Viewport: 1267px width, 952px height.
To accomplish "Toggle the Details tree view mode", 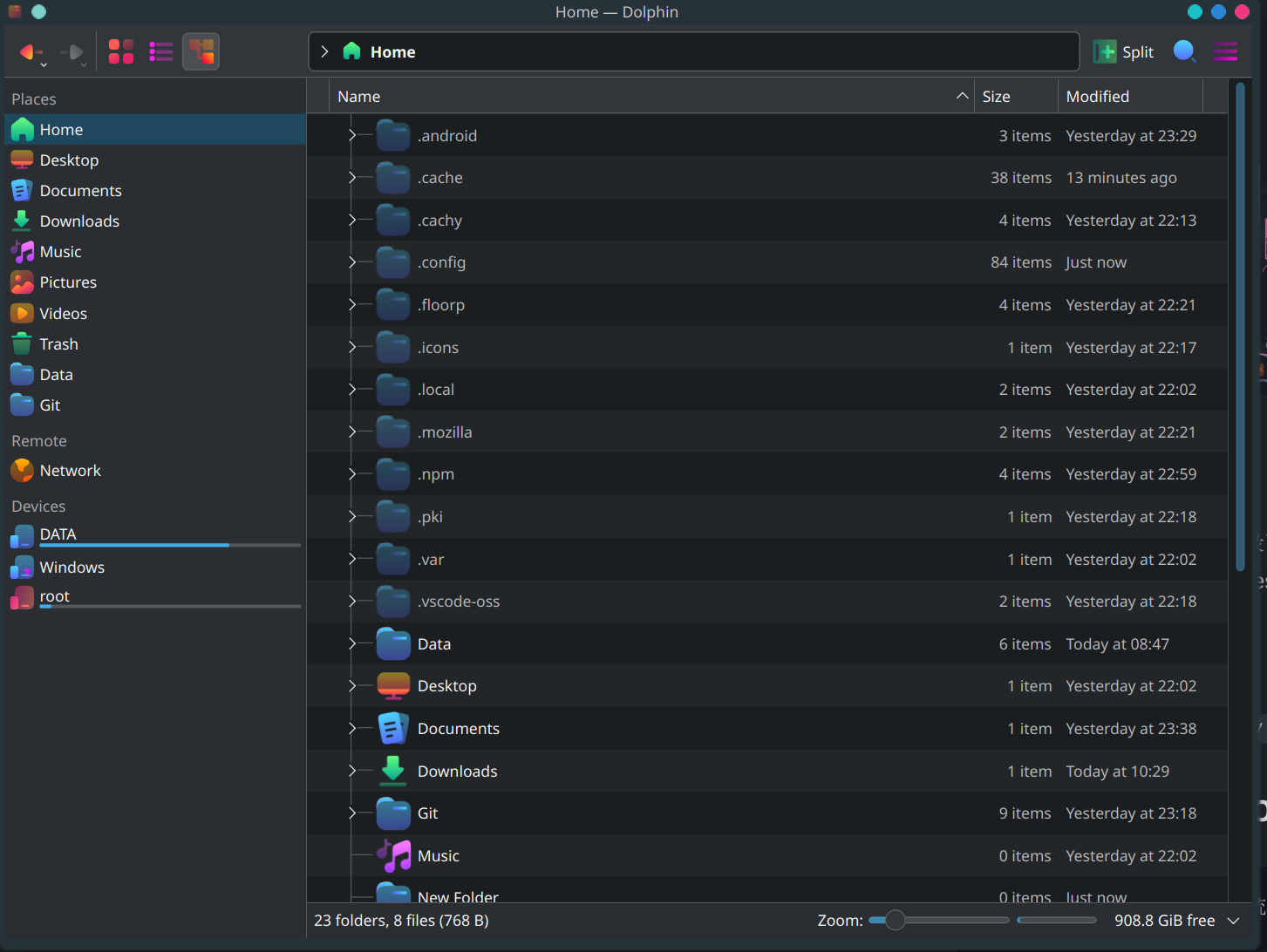I will 201,52.
